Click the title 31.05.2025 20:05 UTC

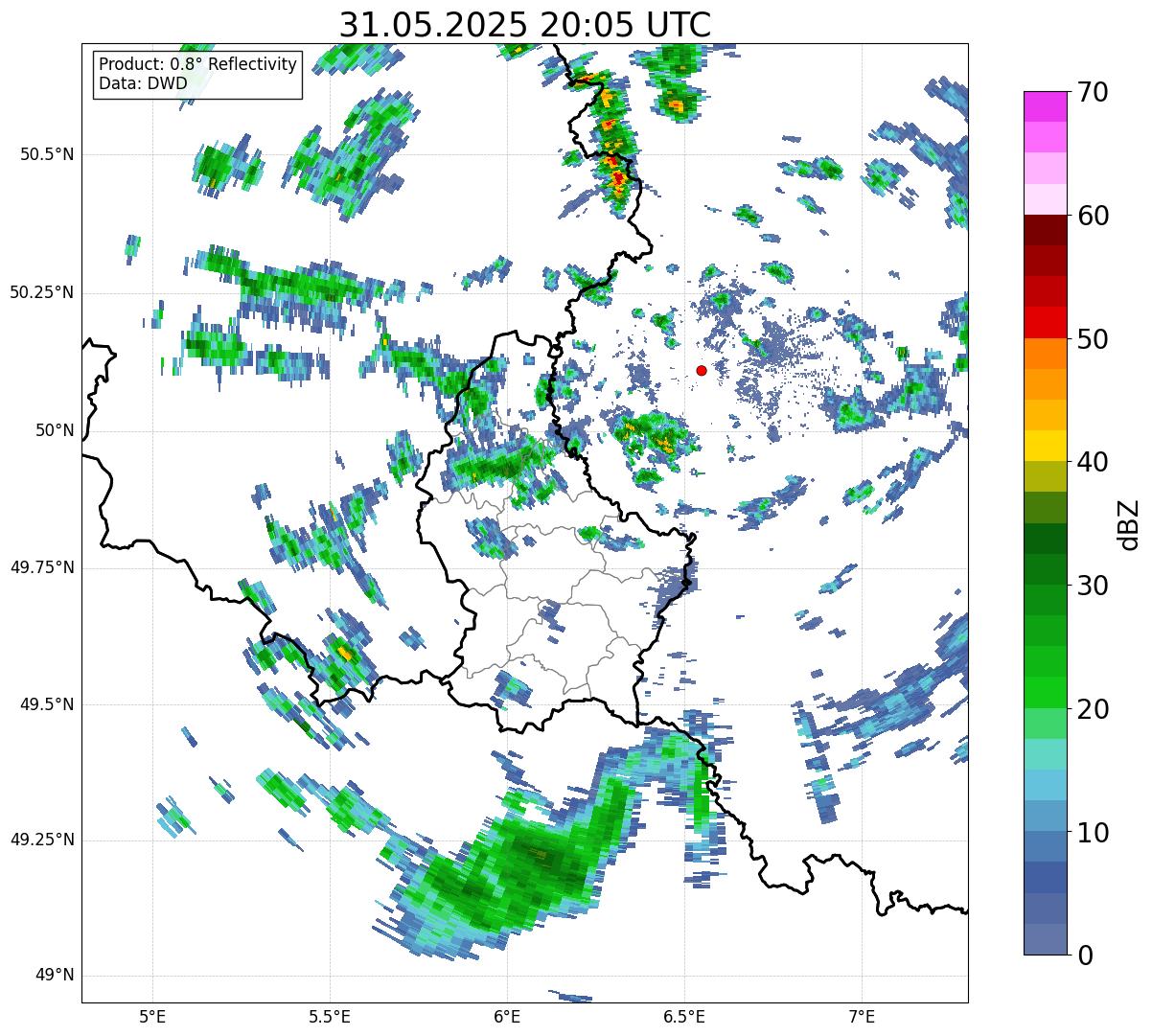click(525, 24)
